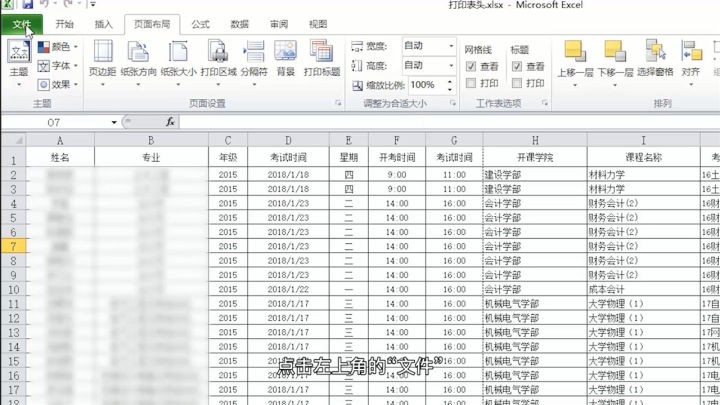Toggle 网格线 打印 checkbox

pos(471,83)
